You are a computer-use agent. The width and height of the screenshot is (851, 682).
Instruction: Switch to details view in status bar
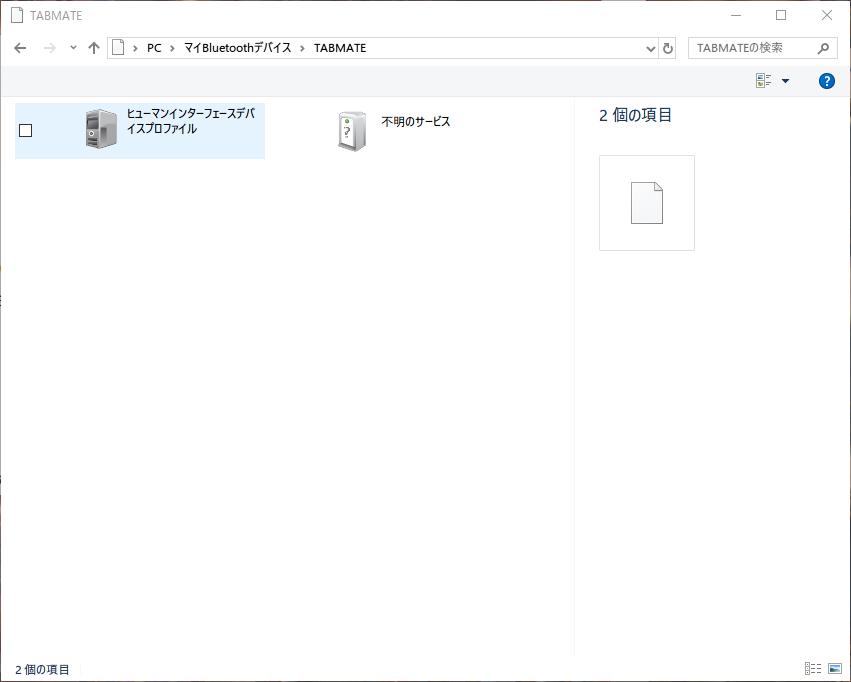[x=812, y=668]
